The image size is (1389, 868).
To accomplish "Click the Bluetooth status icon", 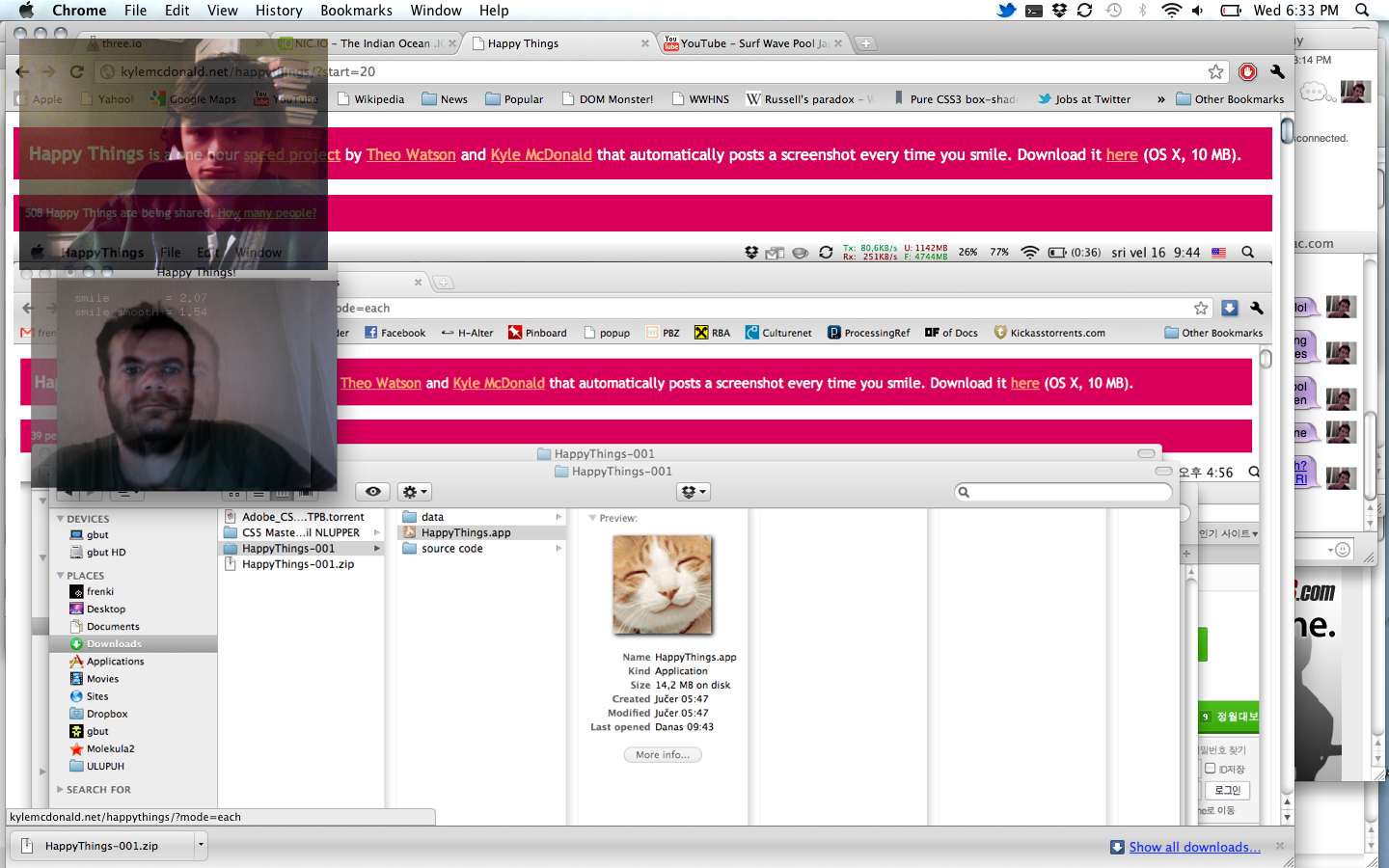I will tap(1143, 11).
